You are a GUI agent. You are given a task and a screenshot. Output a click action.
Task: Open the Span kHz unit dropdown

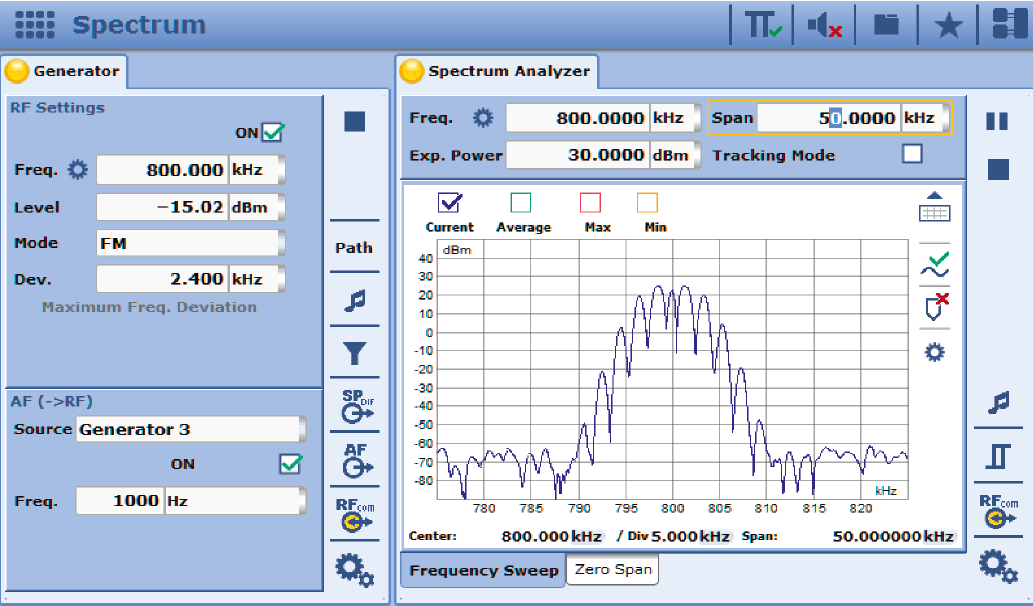click(925, 118)
